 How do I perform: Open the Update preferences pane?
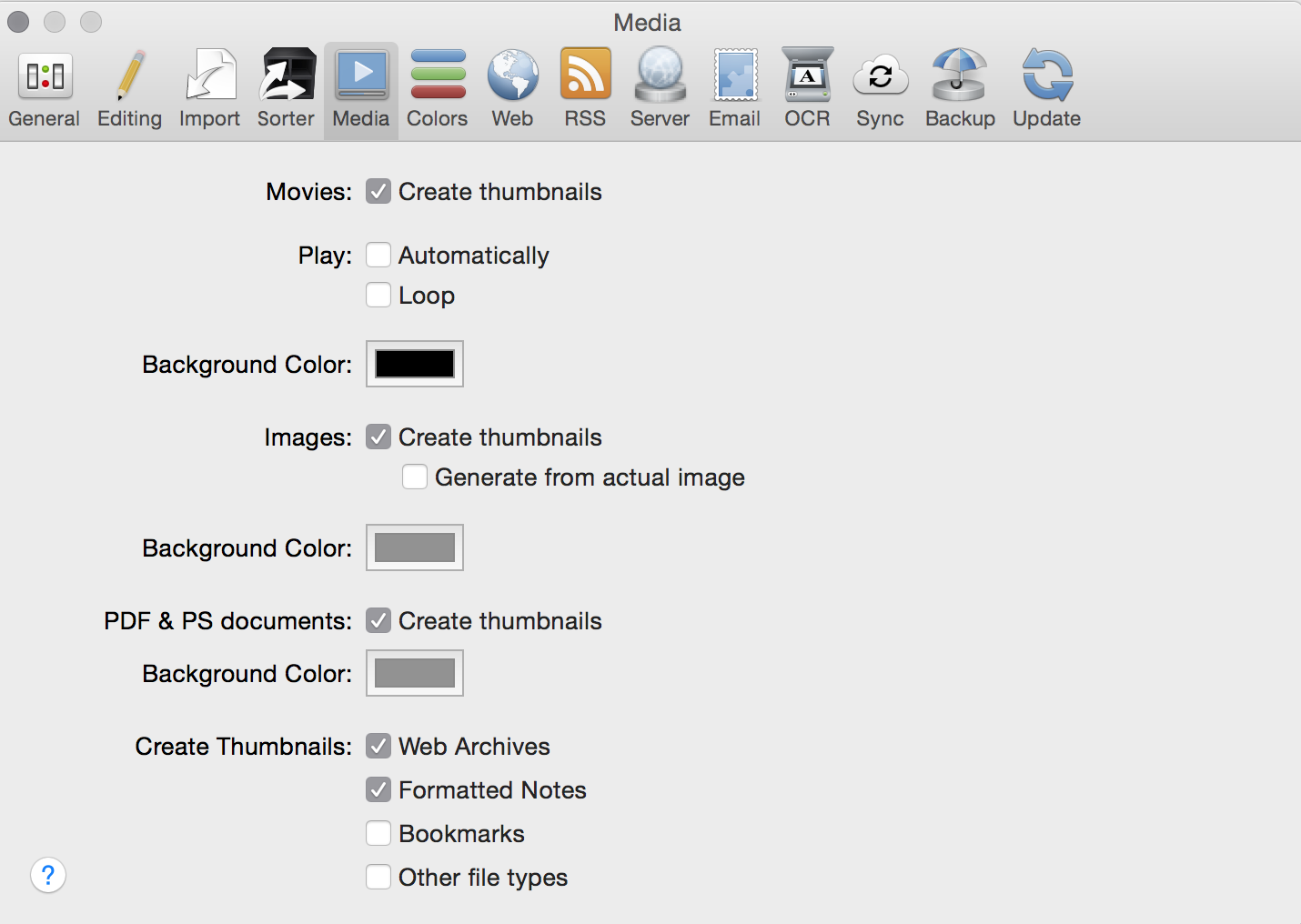(x=1047, y=89)
